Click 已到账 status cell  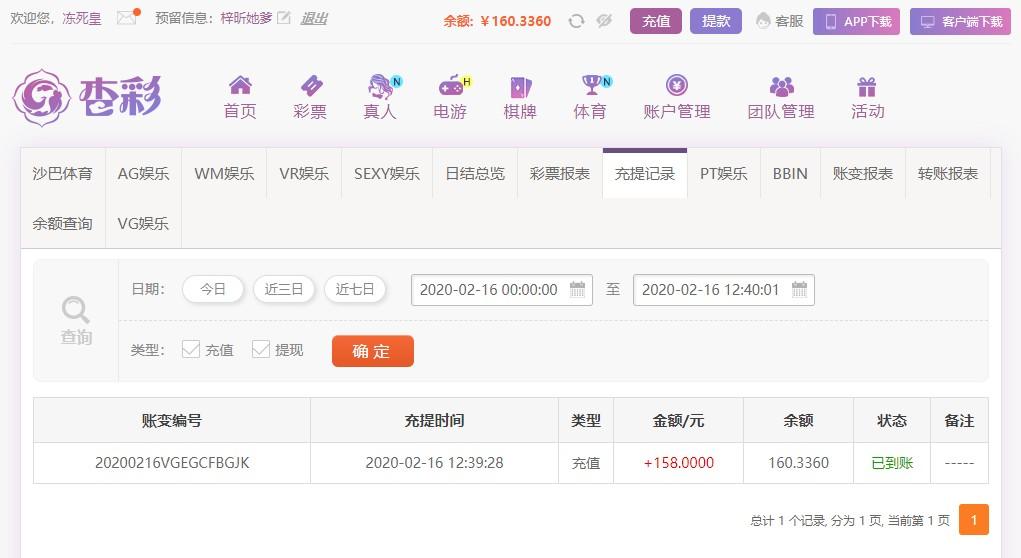click(x=892, y=463)
